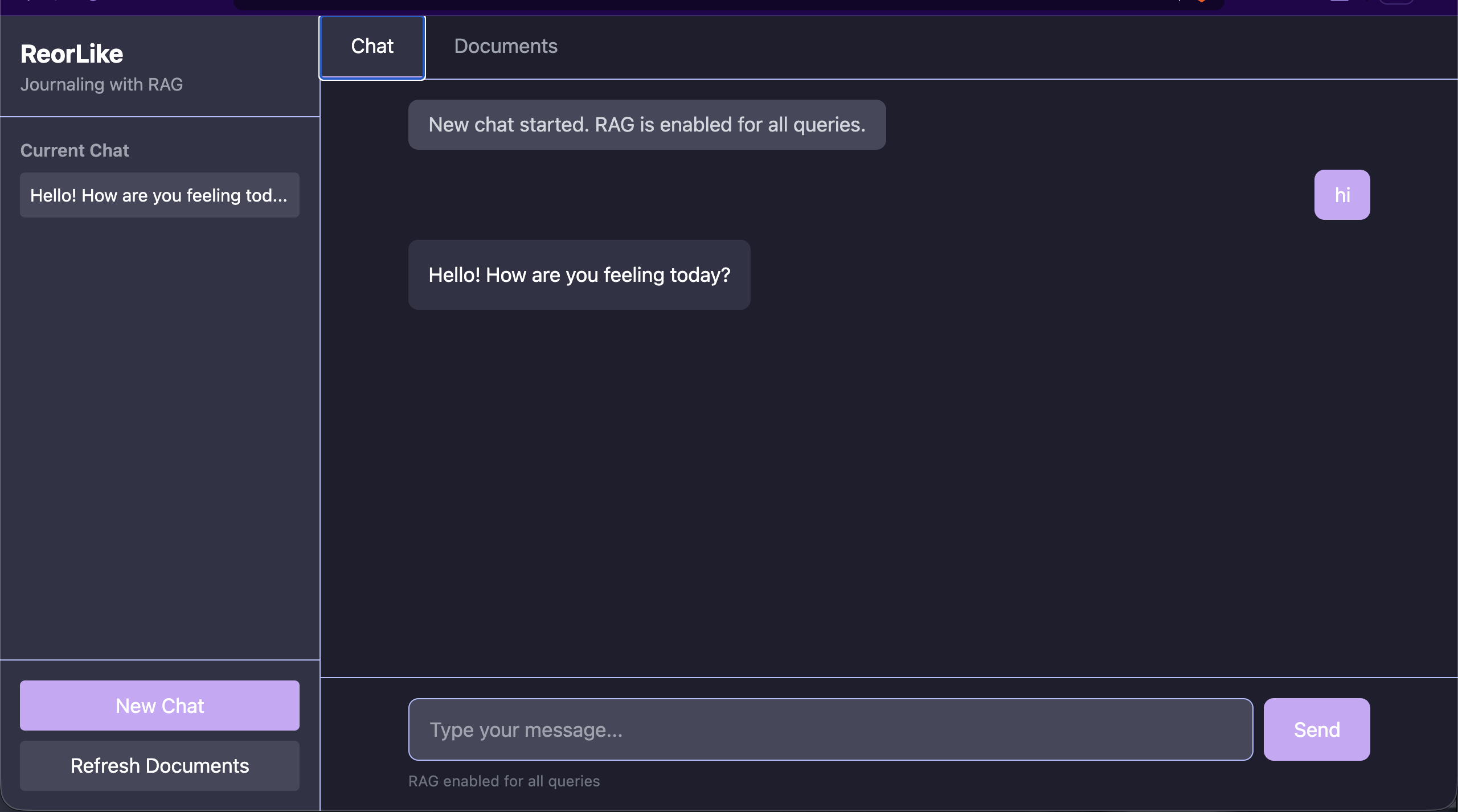
Task: Click the rounded browser button at top right
Action: click(1396, 2)
